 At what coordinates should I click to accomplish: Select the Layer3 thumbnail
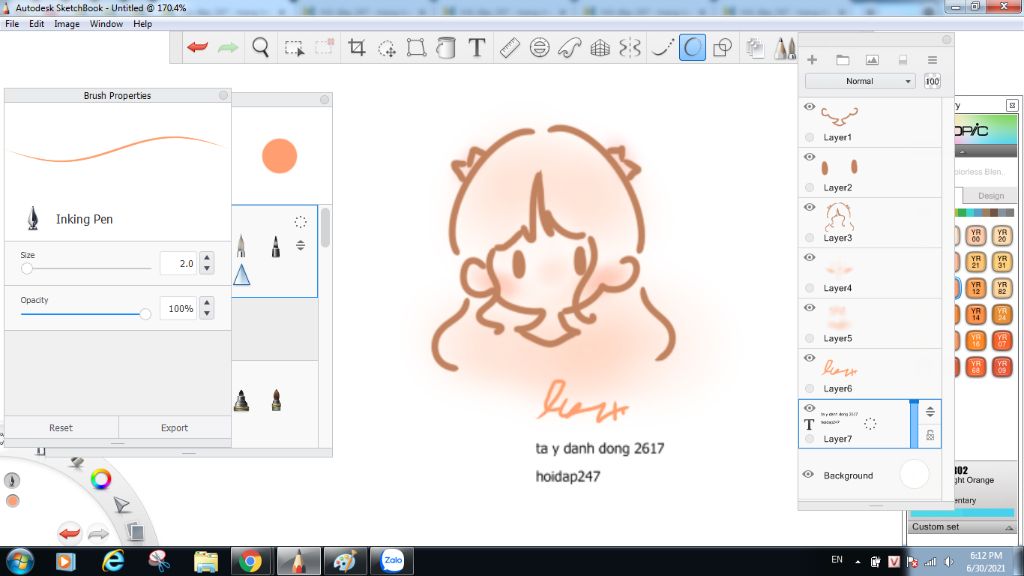[839, 216]
